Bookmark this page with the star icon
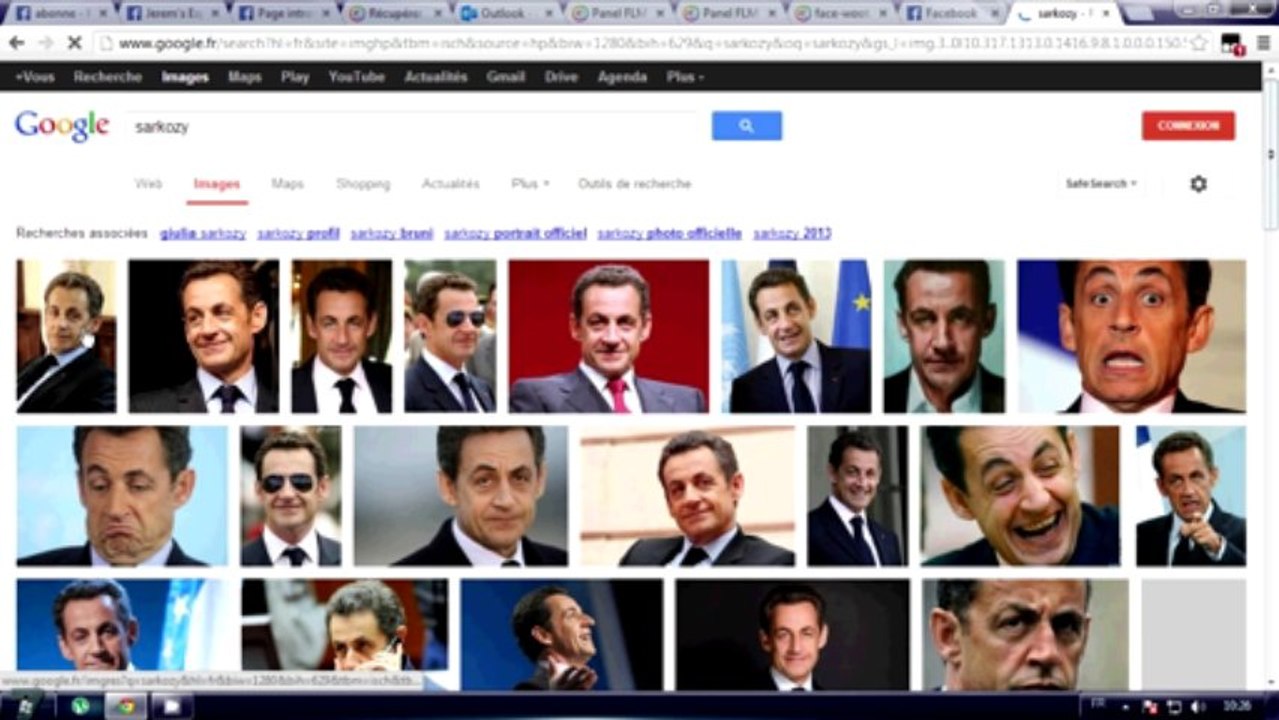Viewport: 1279px width, 720px height. (x=1199, y=43)
